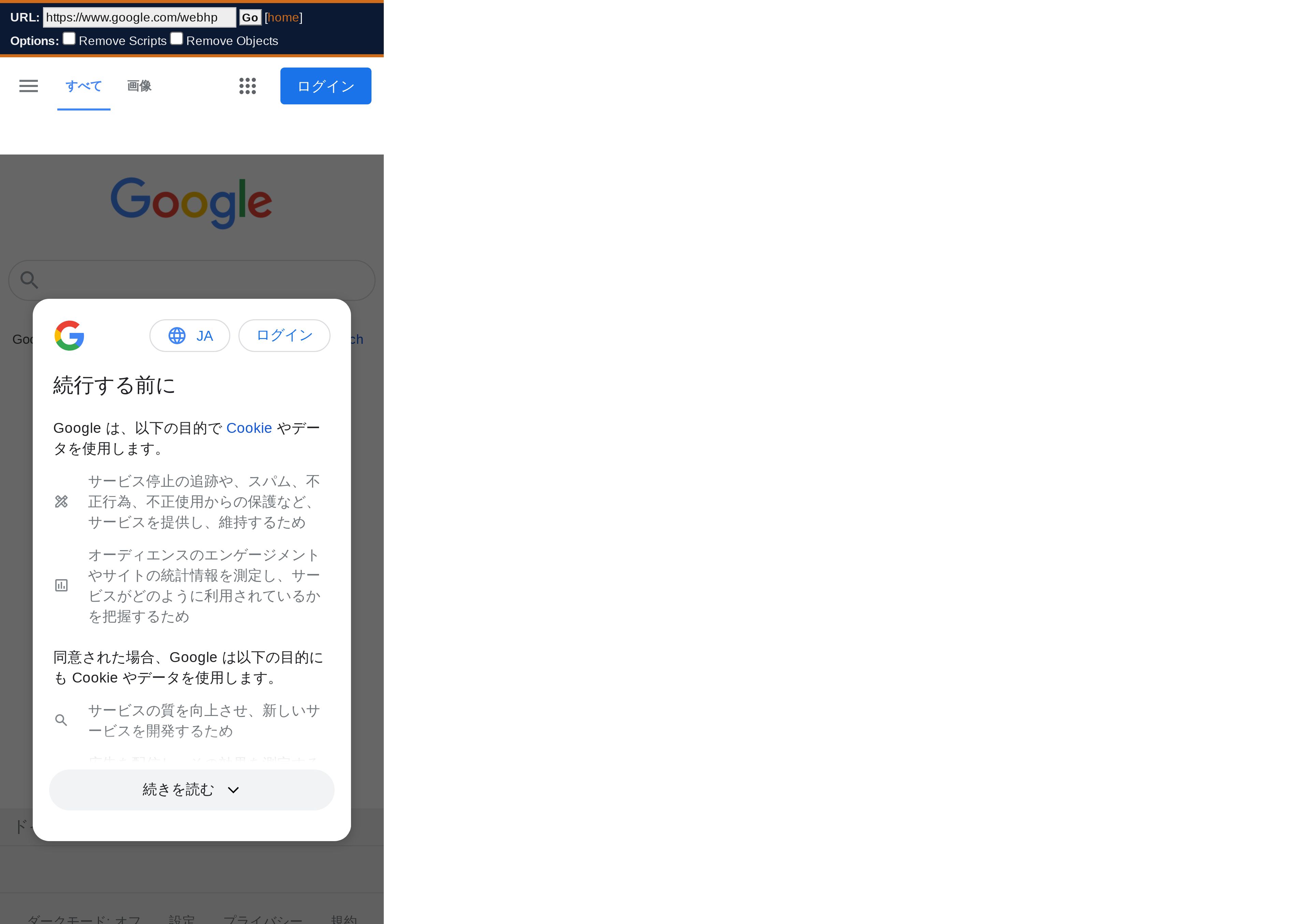
Task: Toggle the Remove Scripts checkbox
Action: 69,39
